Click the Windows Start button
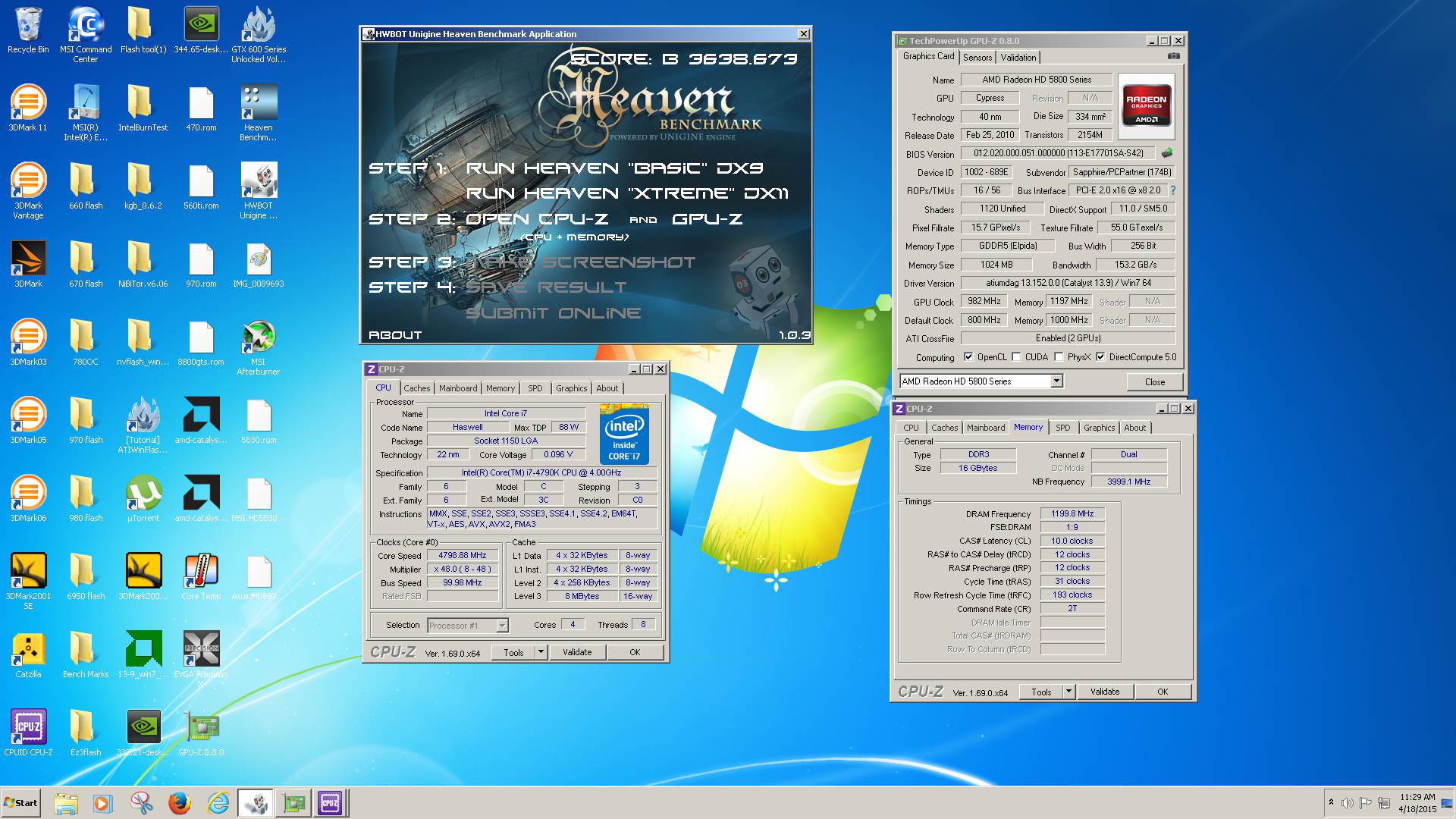This screenshot has height=819, width=1456. [21, 803]
